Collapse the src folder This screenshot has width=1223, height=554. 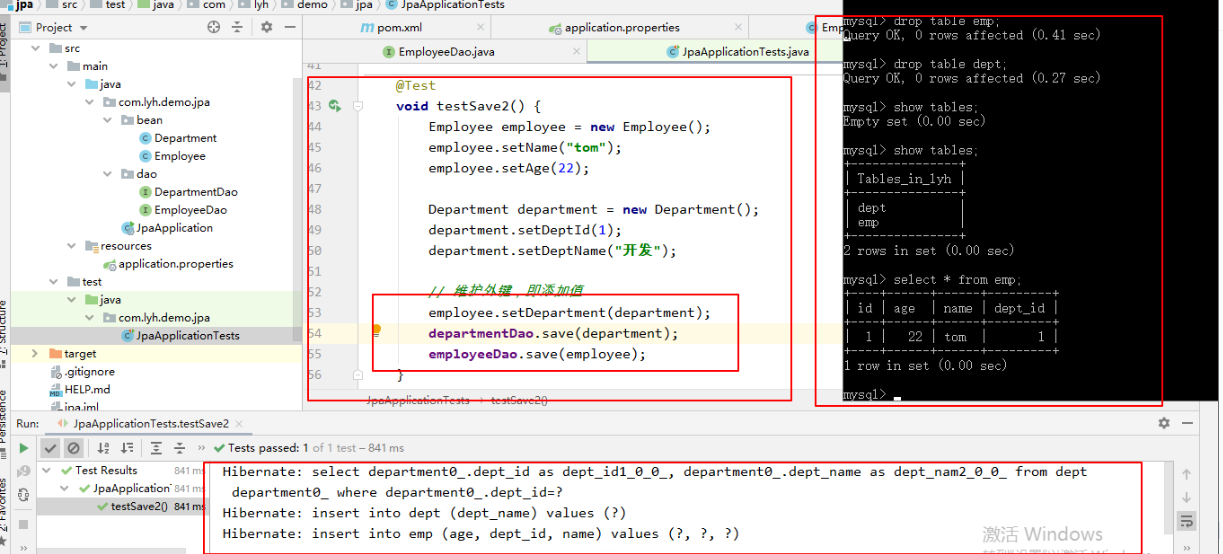36,48
